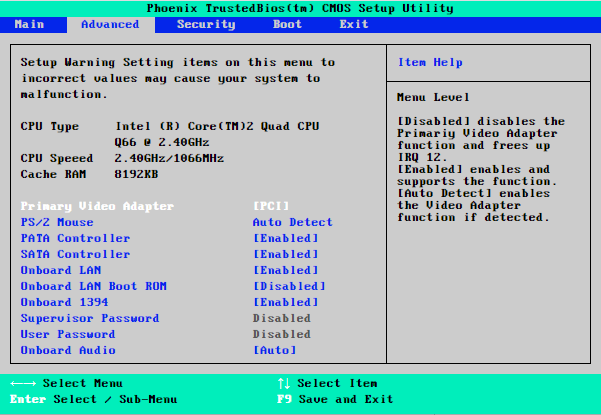Viewport: 601px width, 415px height.
Task: Open the Supervisor Password setting
Action: coord(90,318)
